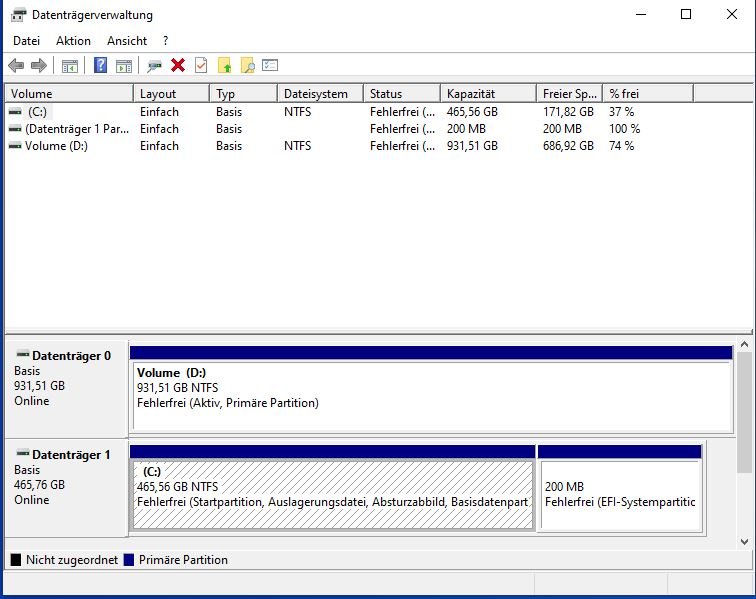The image size is (756, 599).
Task: Sort by the Status column header
Action: click(x=402, y=94)
